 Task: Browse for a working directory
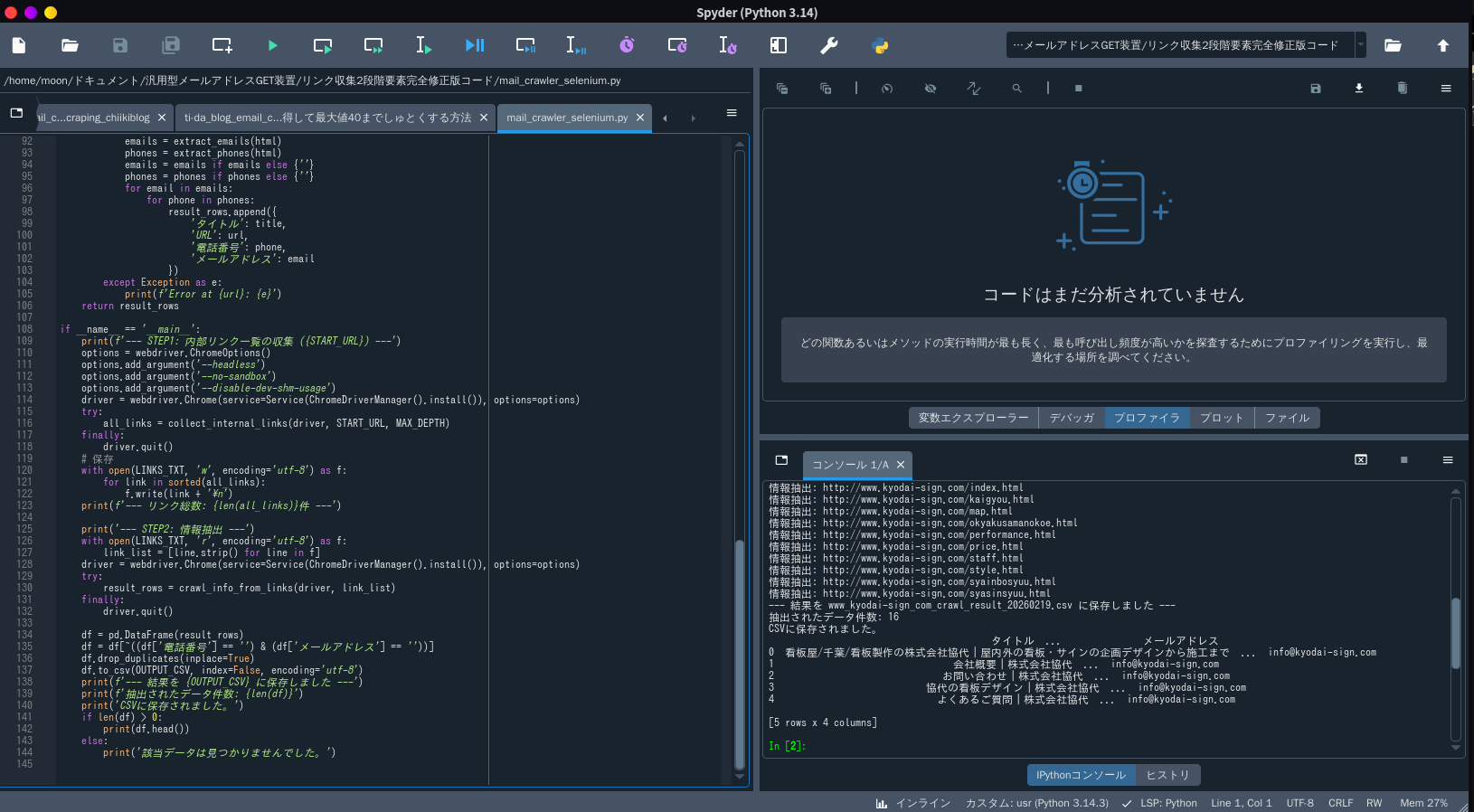1393,45
